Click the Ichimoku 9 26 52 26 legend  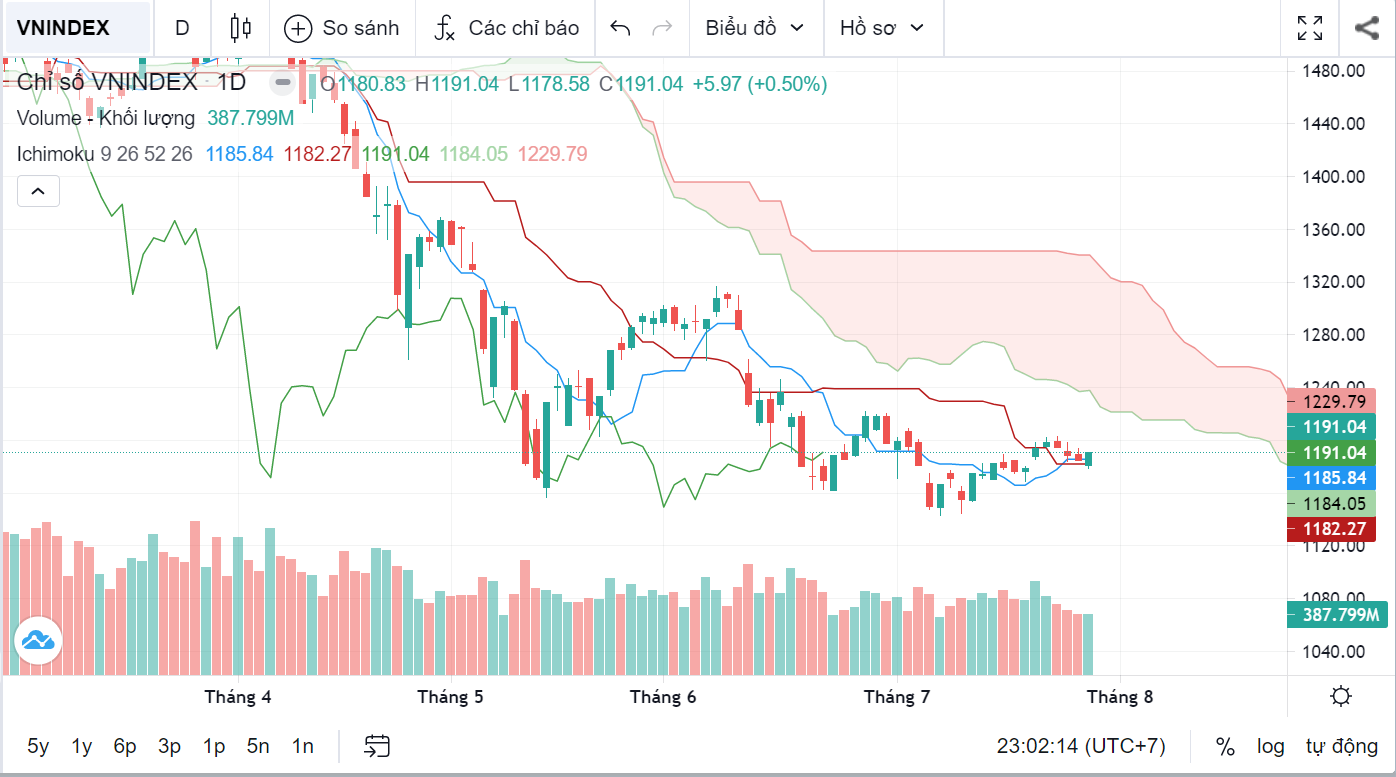click(105, 154)
